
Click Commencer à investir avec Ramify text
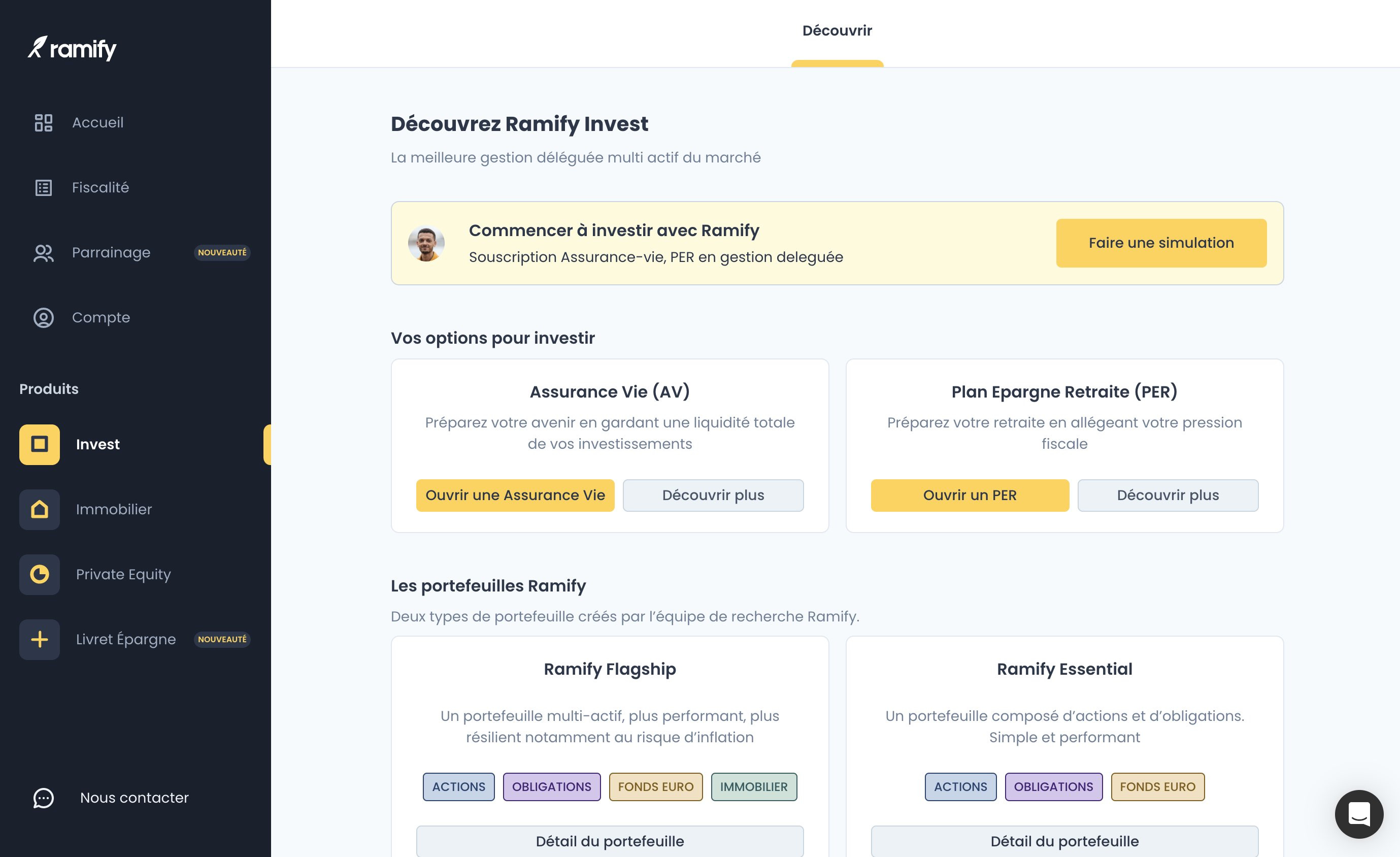[614, 230]
